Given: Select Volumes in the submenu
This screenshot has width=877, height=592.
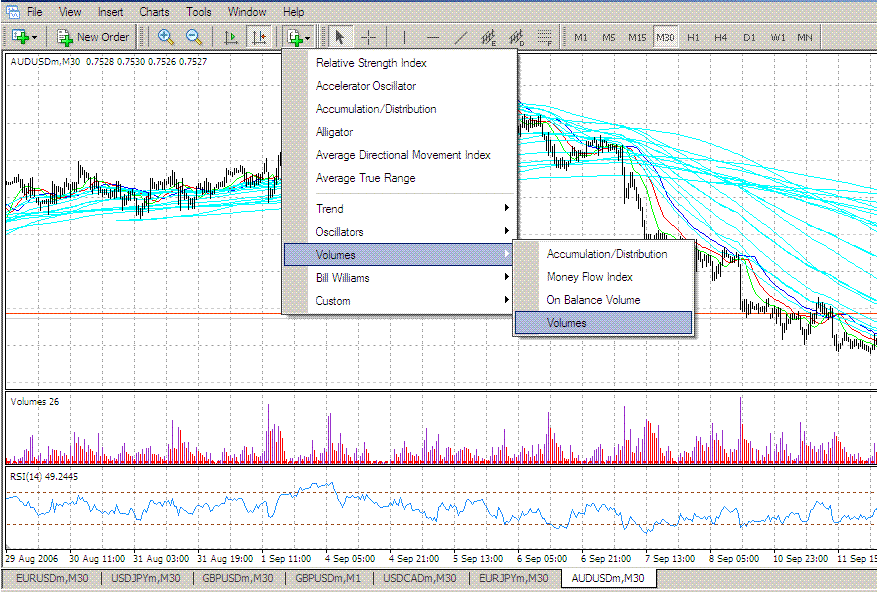Looking at the screenshot, I should click(603, 323).
